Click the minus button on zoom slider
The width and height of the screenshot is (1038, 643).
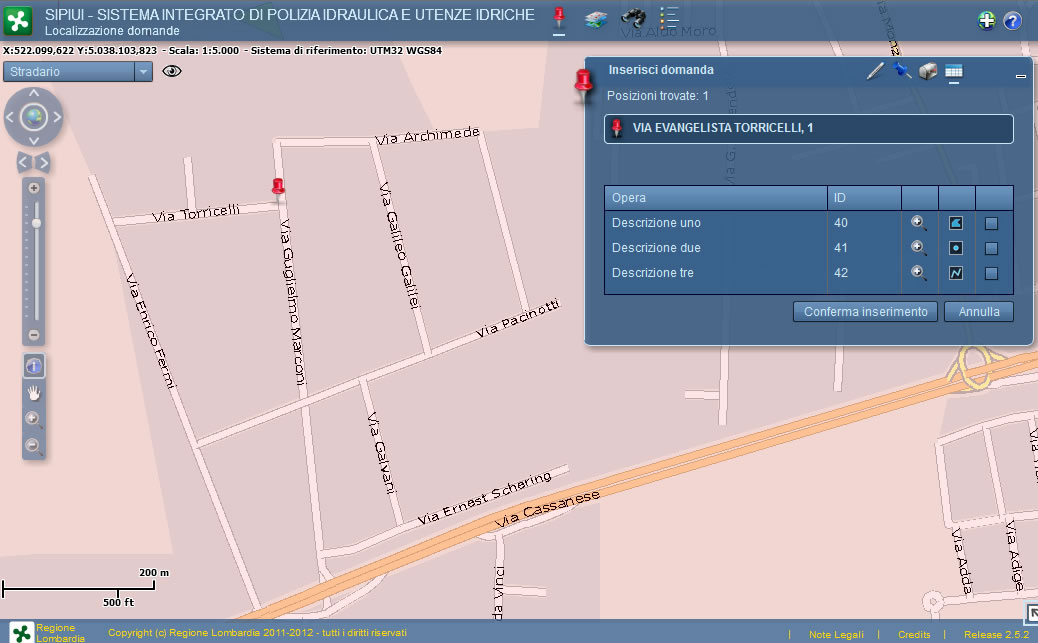tap(34, 335)
